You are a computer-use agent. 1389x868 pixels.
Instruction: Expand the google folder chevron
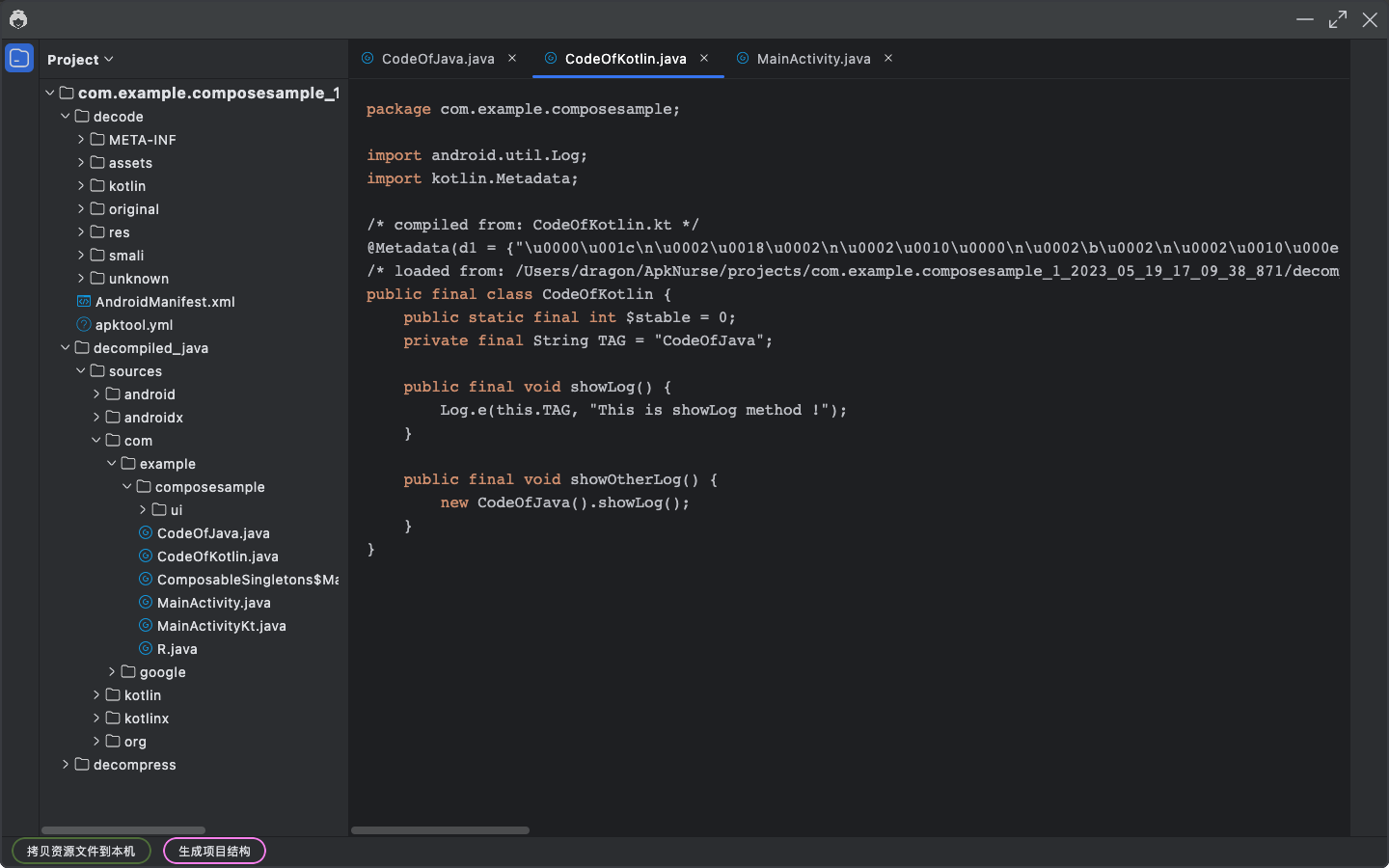(x=112, y=671)
